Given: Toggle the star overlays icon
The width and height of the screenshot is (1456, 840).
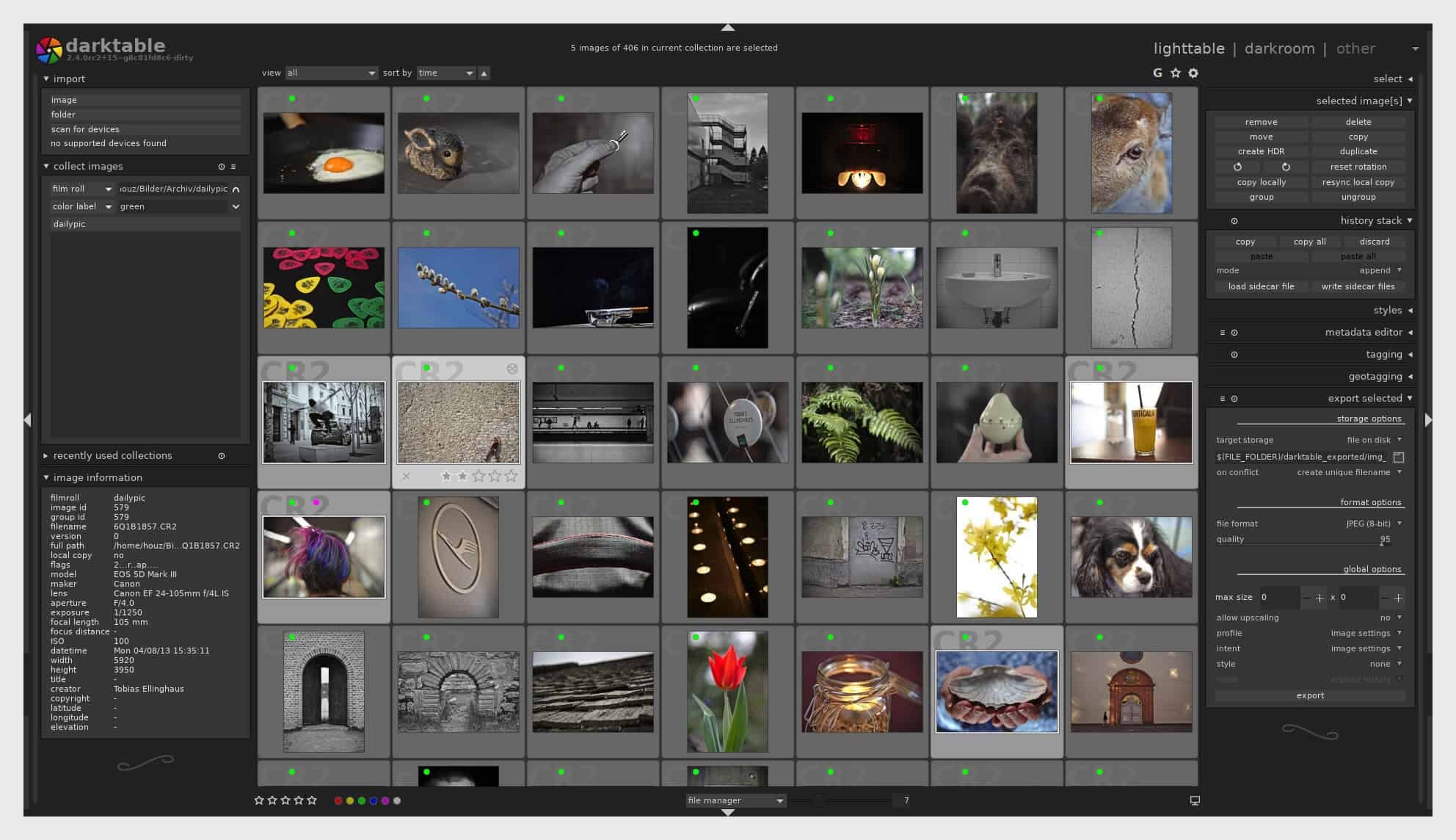Looking at the screenshot, I should [x=1176, y=73].
